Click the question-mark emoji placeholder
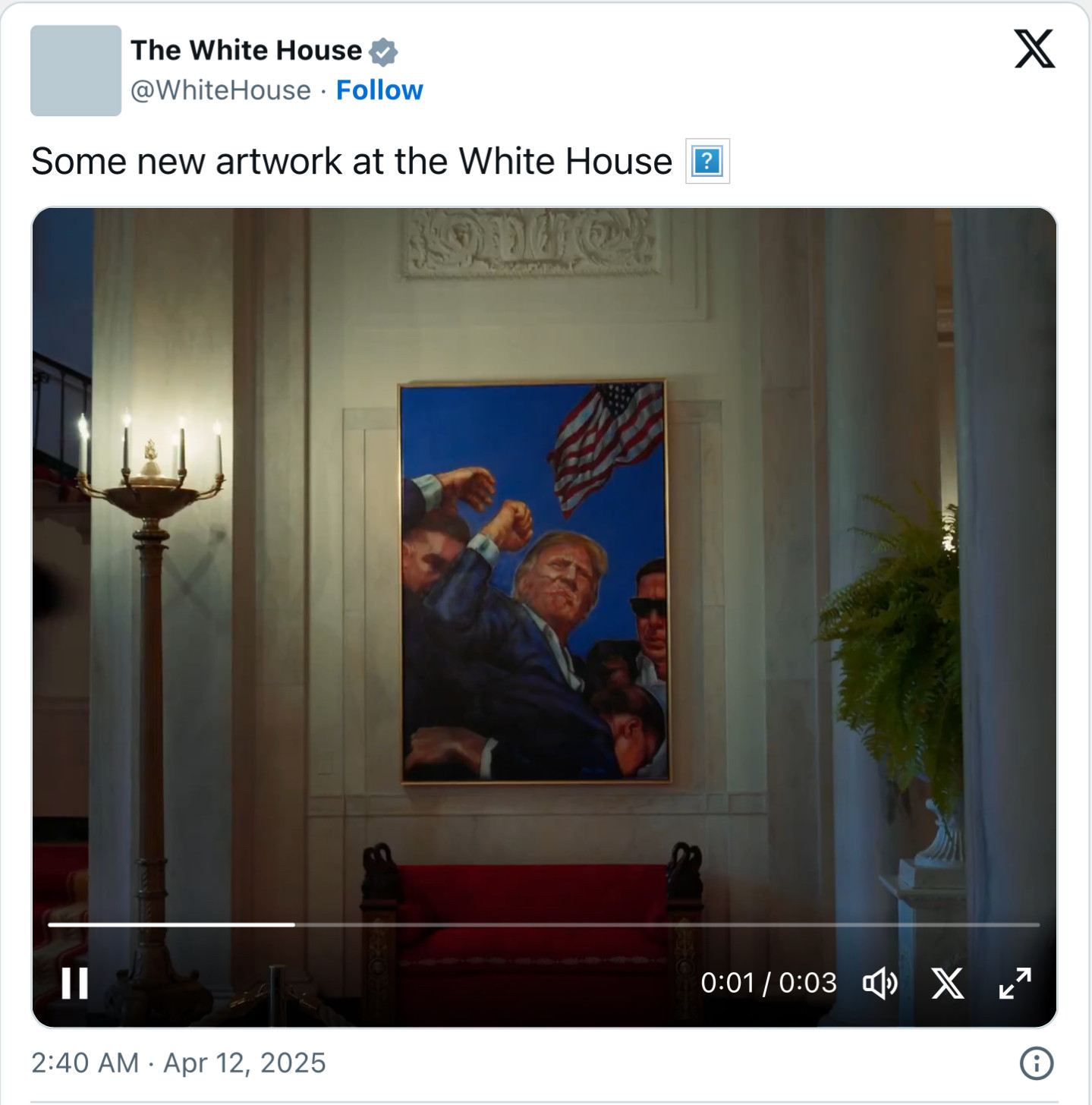The width and height of the screenshot is (1092, 1105). pos(707,161)
